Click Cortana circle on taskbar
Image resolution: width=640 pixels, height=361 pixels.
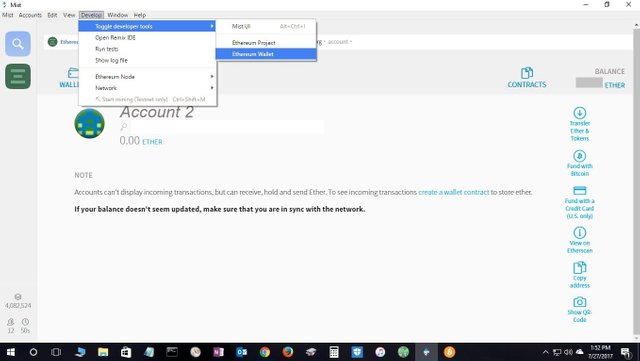(33, 352)
